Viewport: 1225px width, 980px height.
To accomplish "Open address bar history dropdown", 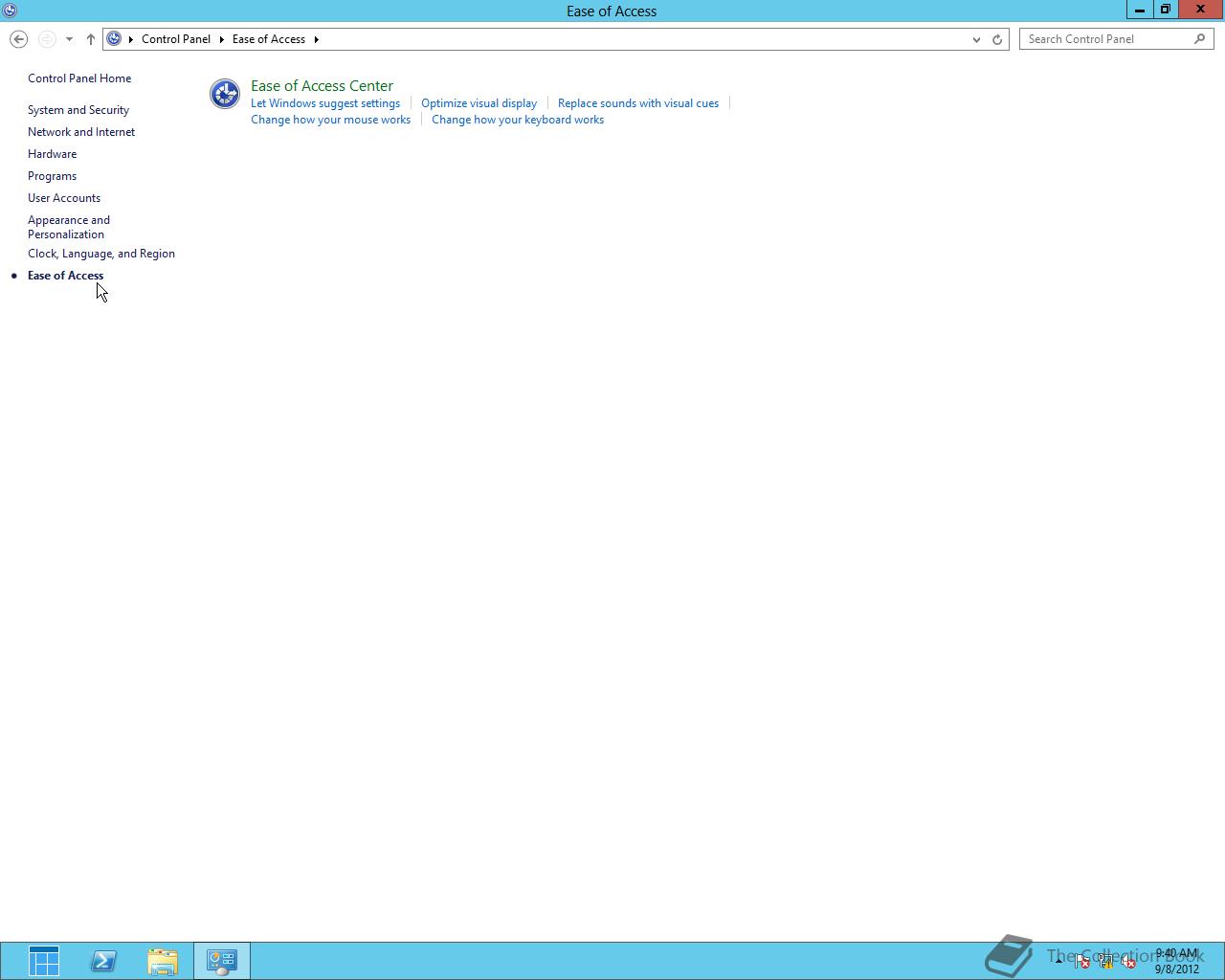I will pos(976,39).
